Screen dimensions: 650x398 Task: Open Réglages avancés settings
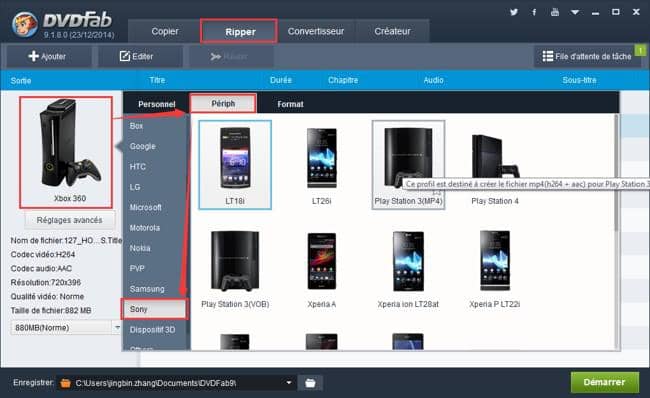tap(69, 220)
